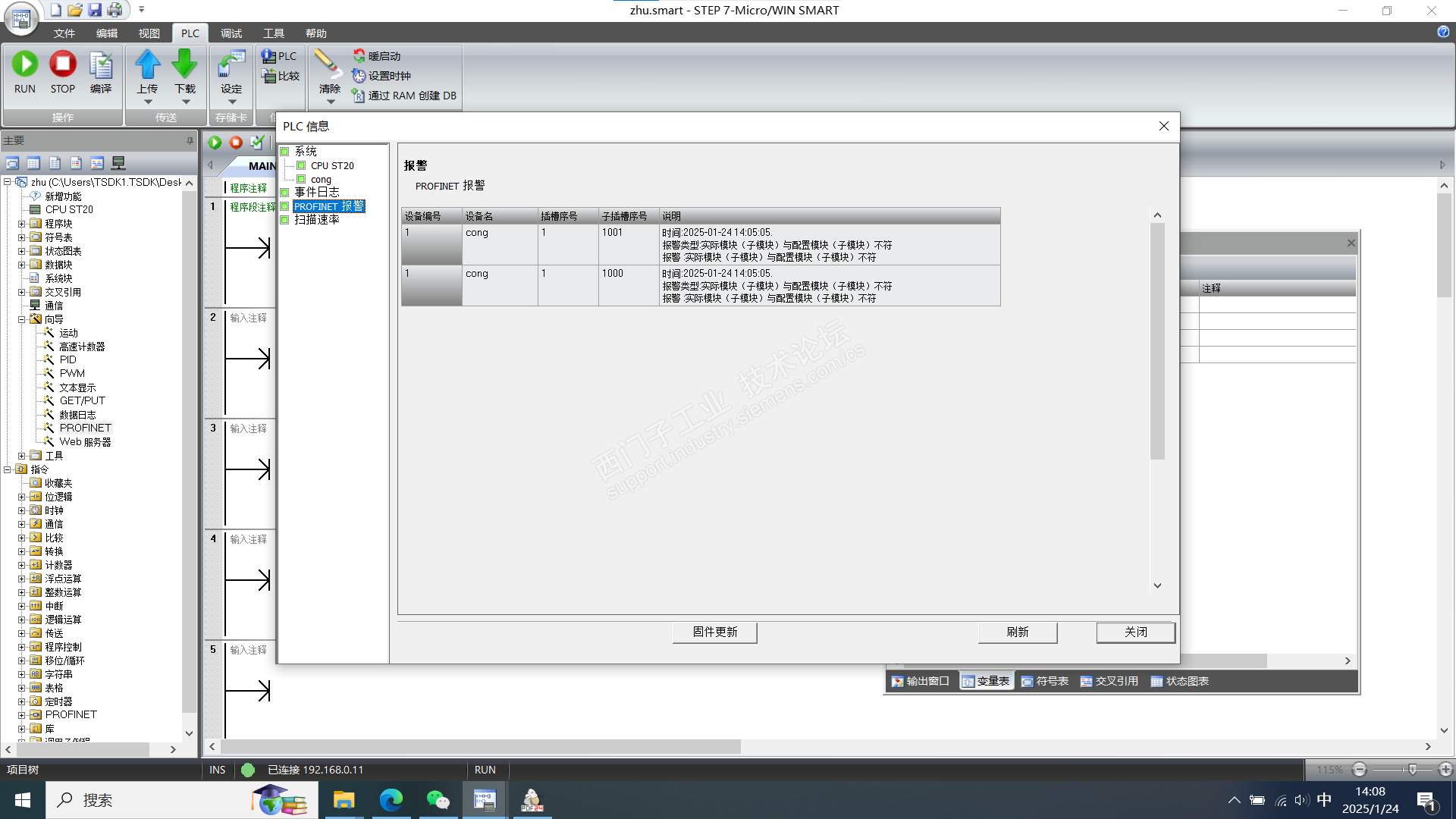Expand the 程序块 tree node
This screenshot has height=819, width=1456.
click(22, 224)
